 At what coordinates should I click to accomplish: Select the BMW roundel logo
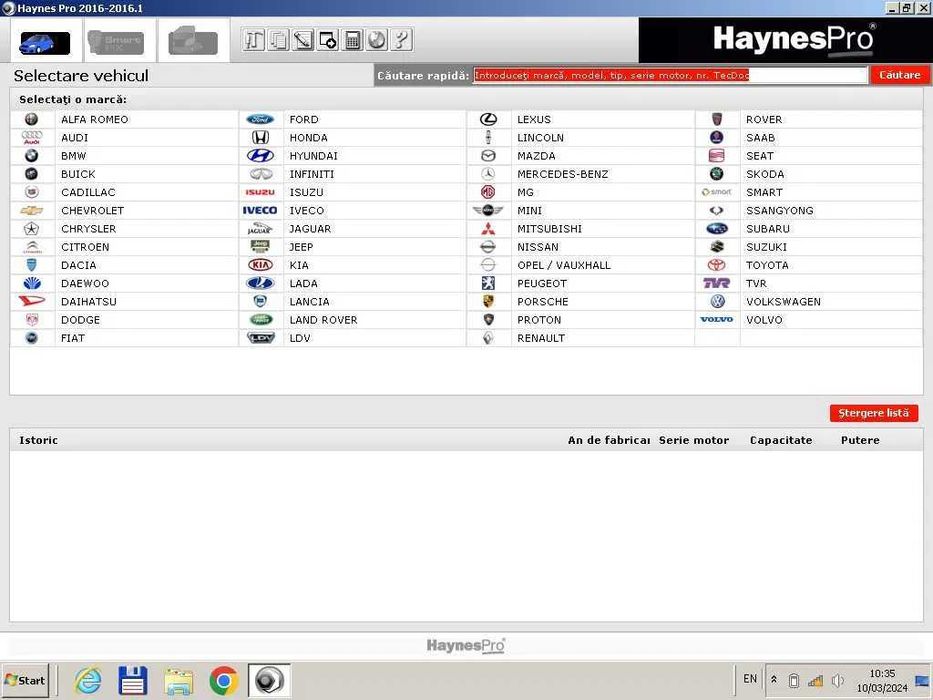coord(32,156)
